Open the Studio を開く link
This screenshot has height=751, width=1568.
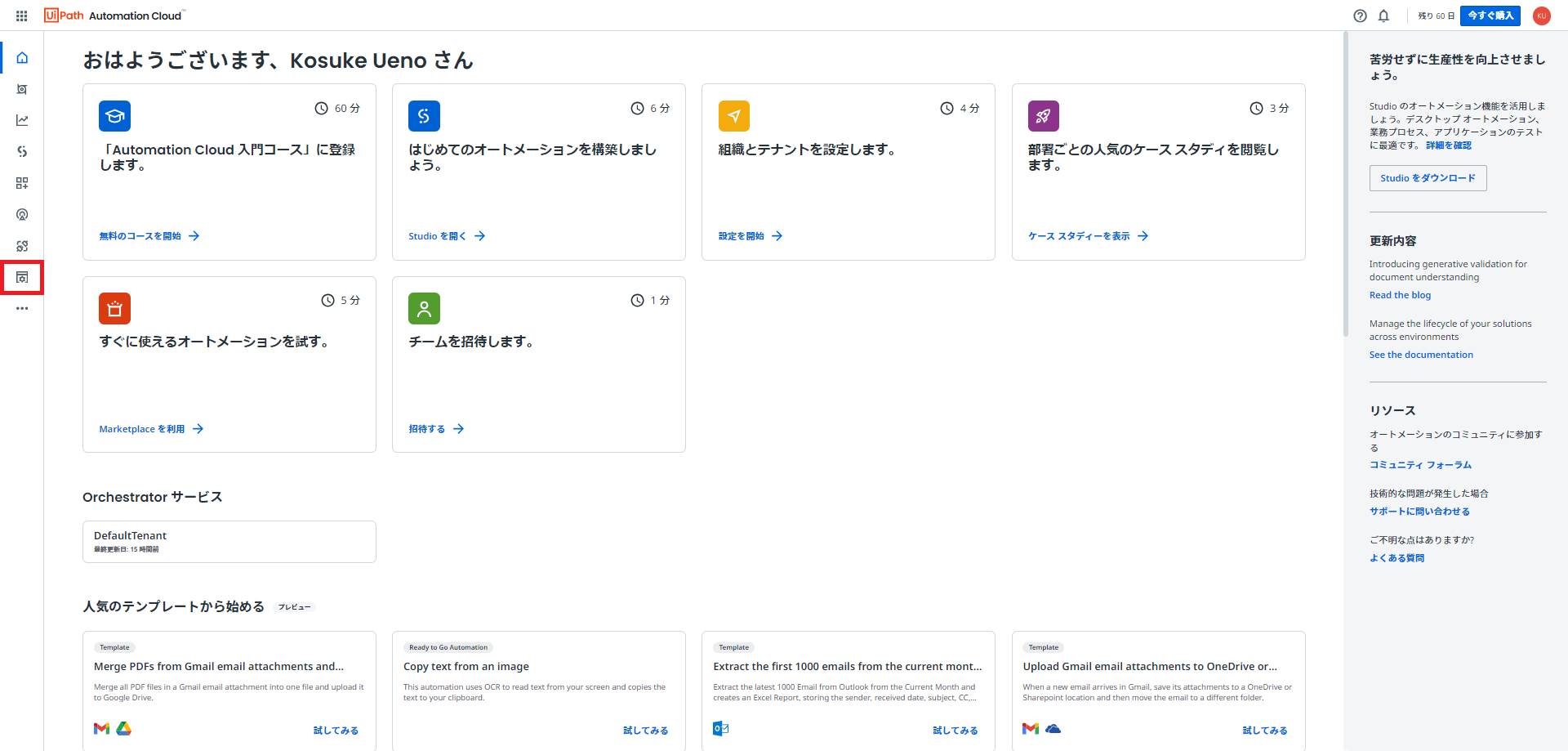point(437,236)
